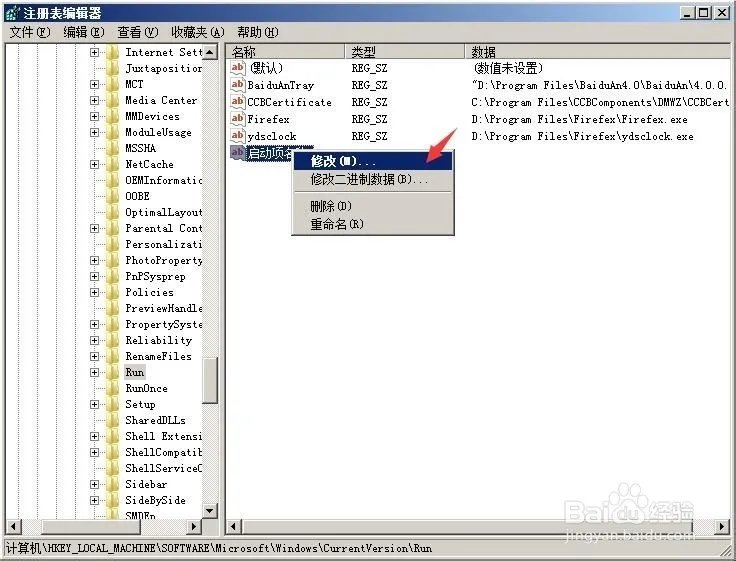Click the Registry Editor title bar icon
This screenshot has width=736, height=561.
(13, 13)
